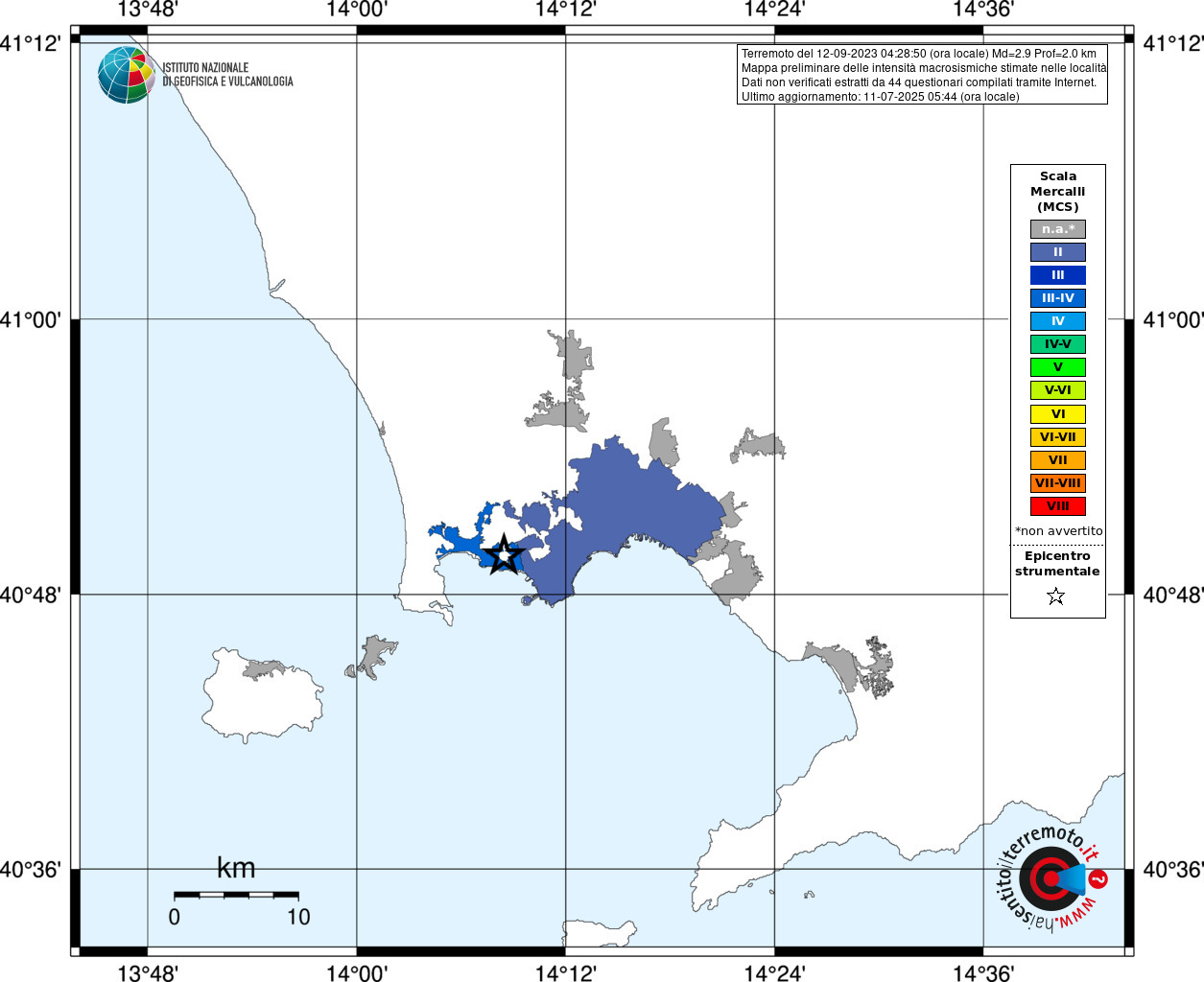Select the III intensity legend swatch
This screenshot has height=982, width=1204.
tap(1058, 275)
